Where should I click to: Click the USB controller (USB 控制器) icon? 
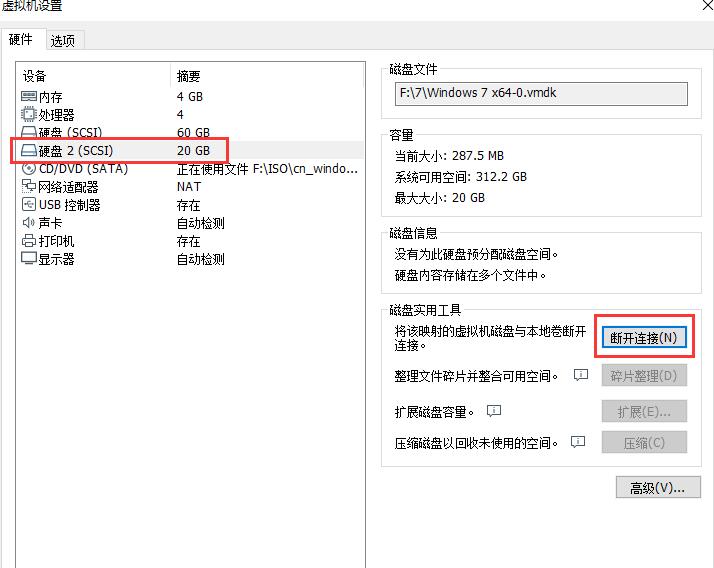29,205
